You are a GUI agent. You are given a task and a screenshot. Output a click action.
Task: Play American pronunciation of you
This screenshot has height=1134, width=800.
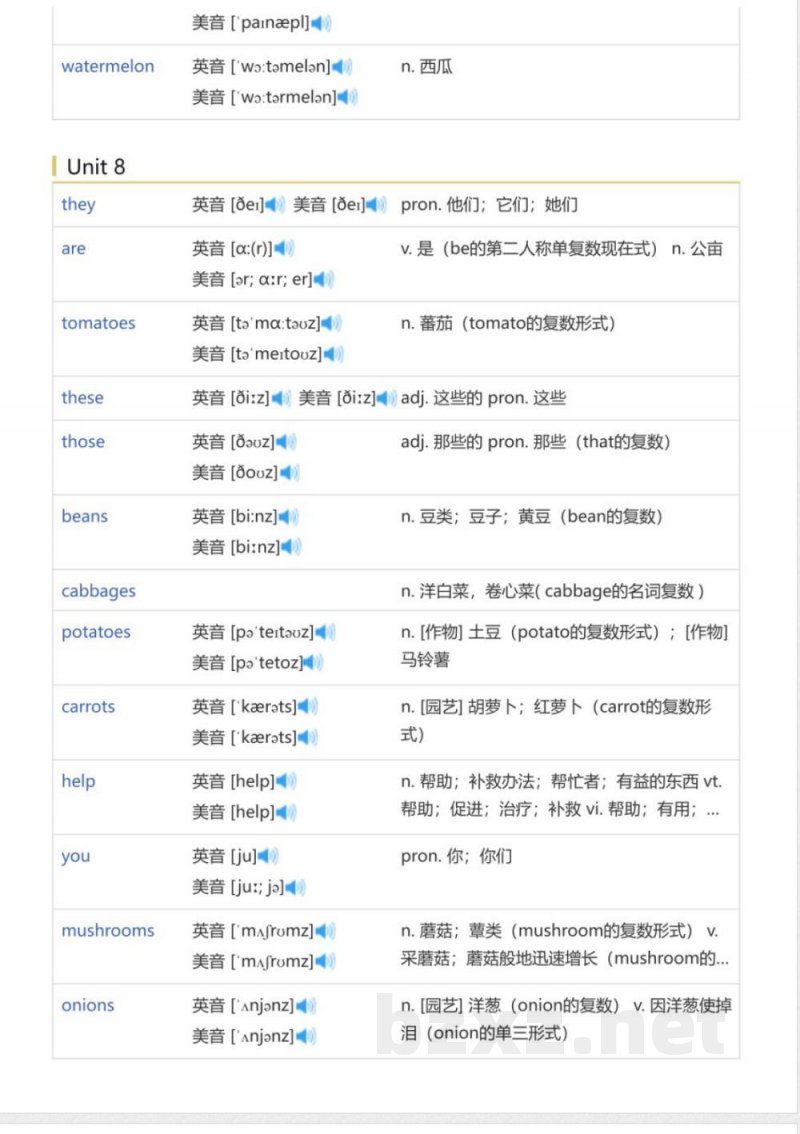click(x=296, y=886)
